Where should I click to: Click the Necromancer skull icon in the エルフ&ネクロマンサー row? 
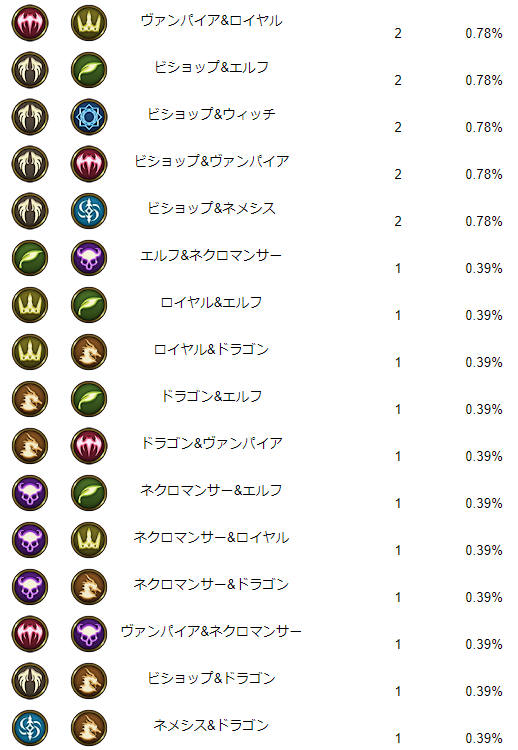point(89,258)
